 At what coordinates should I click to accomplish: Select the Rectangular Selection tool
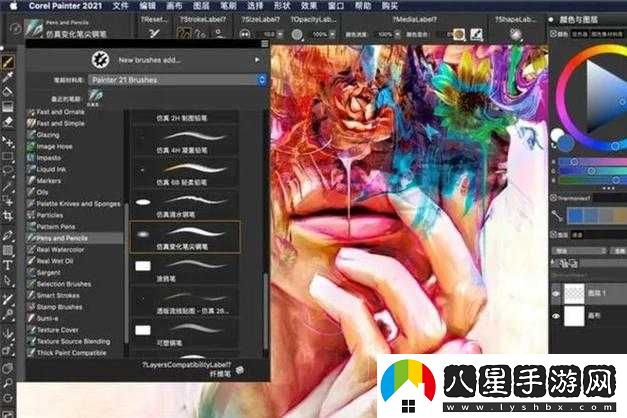click(x=8, y=156)
